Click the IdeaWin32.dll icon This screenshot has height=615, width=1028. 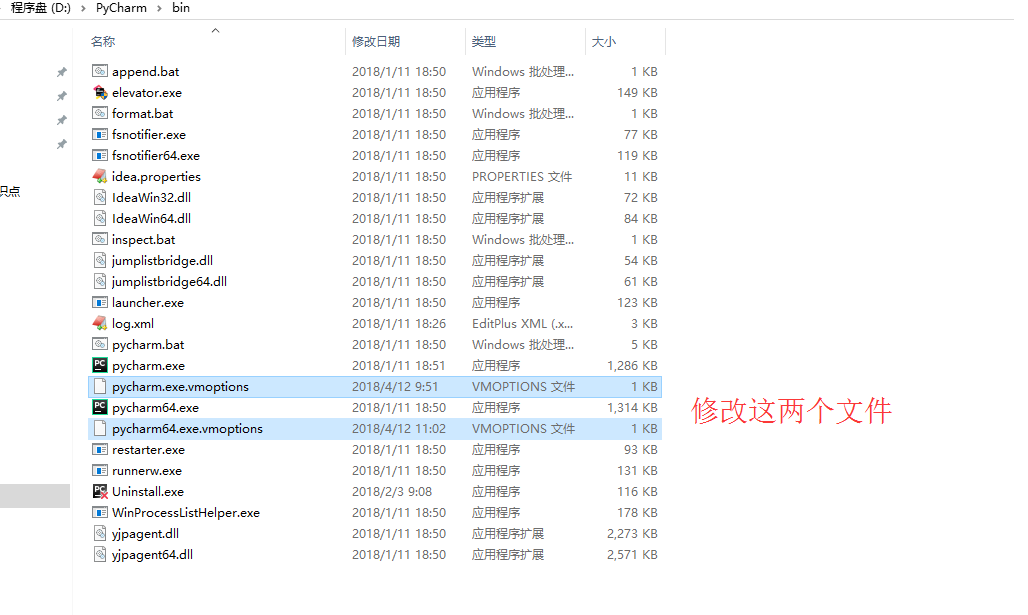coord(100,197)
